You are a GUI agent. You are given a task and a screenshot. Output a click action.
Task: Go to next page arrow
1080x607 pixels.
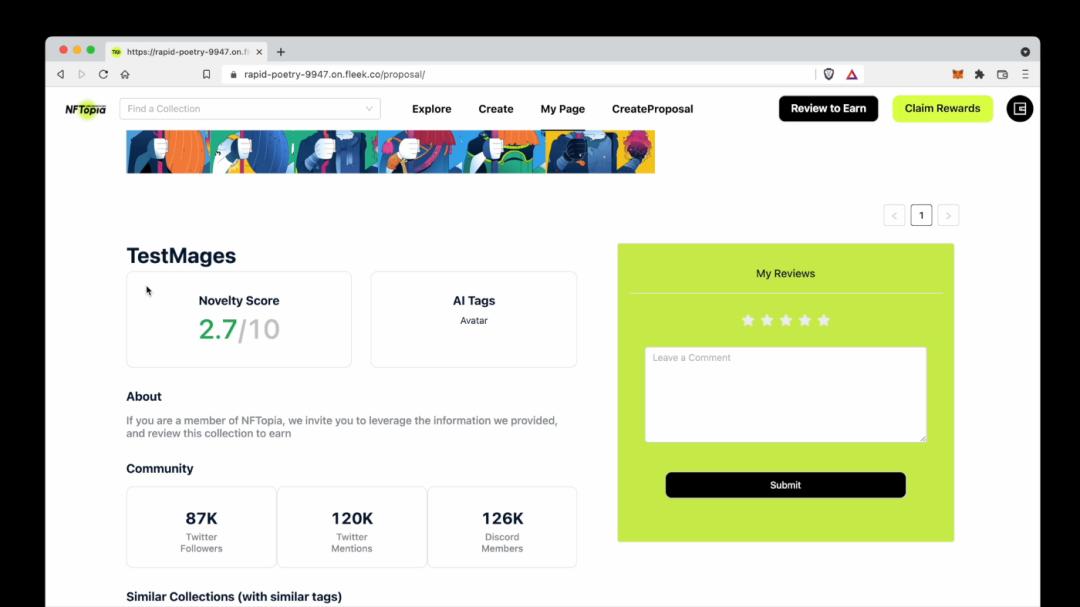point(948,215)
